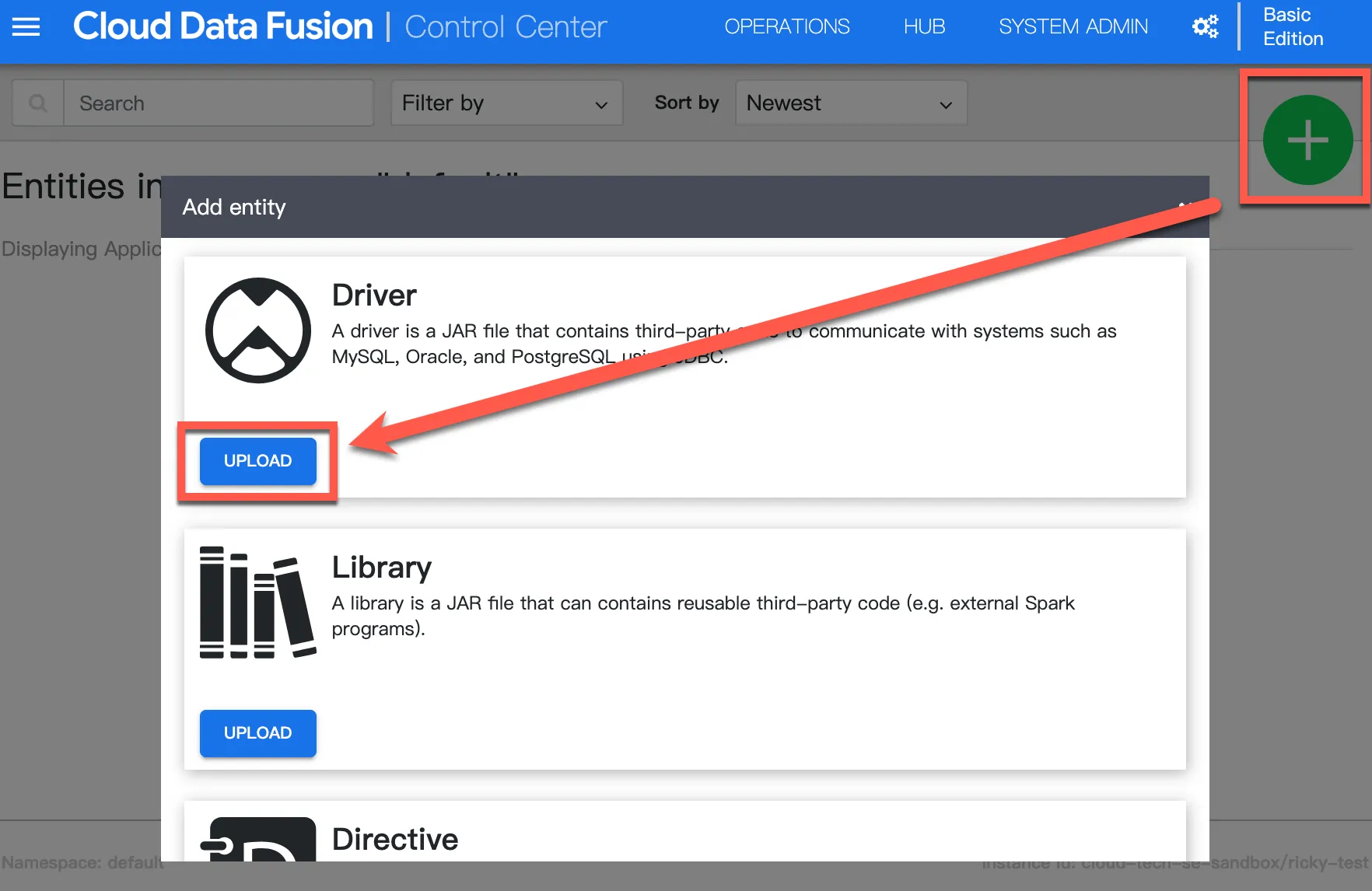Click the green plus add entity button
Image resolution: width=1372 pixels, height=891 pixels.
[x=1307, y=140]
